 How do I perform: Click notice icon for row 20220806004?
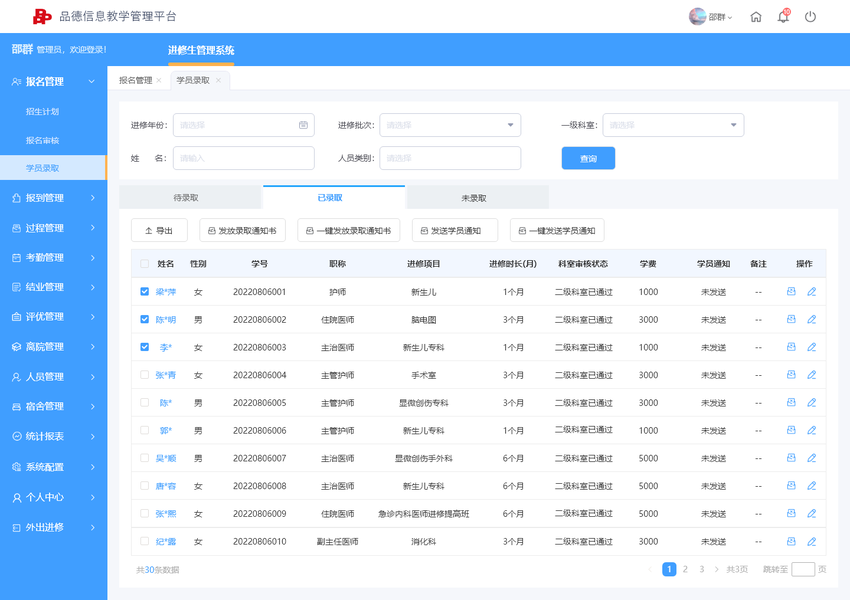pos(791,375)
